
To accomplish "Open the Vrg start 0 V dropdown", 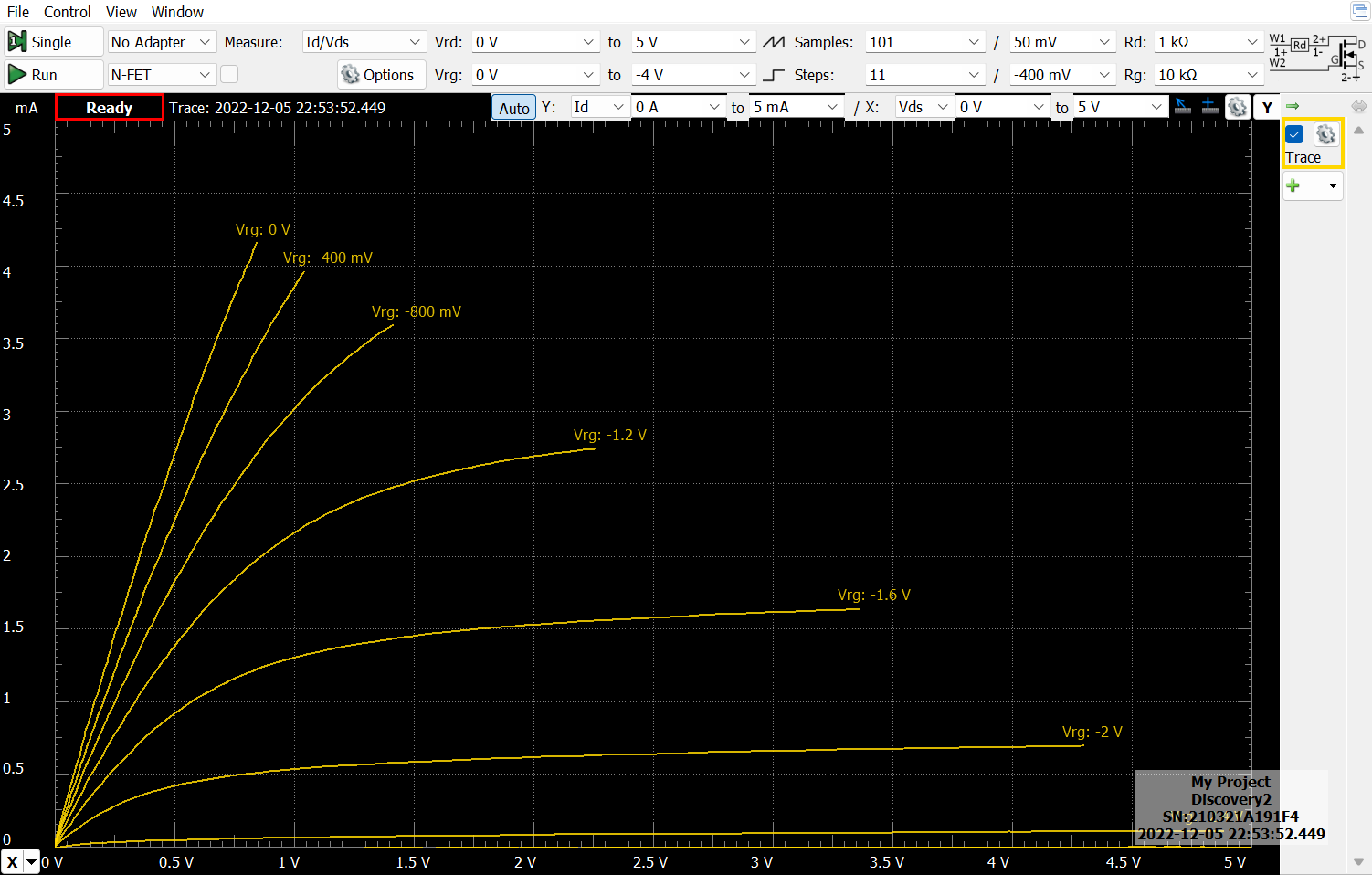I will tap(535, 75).
